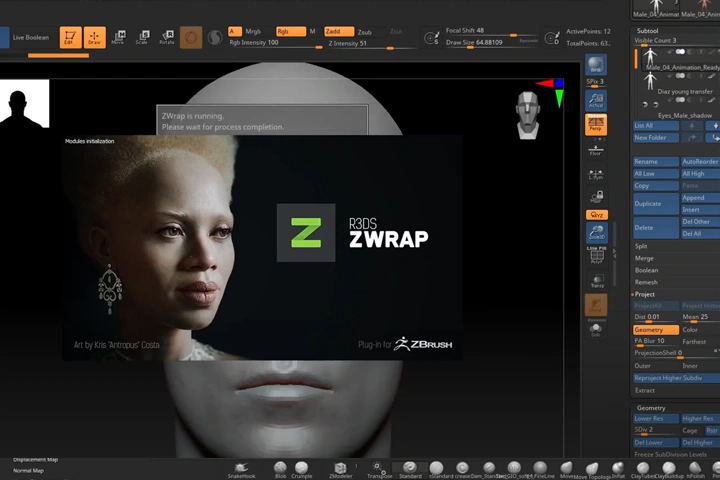This screenshot has width=720, height=480.
Task: Activate the Draw mode button
Action: pos(94,37)
